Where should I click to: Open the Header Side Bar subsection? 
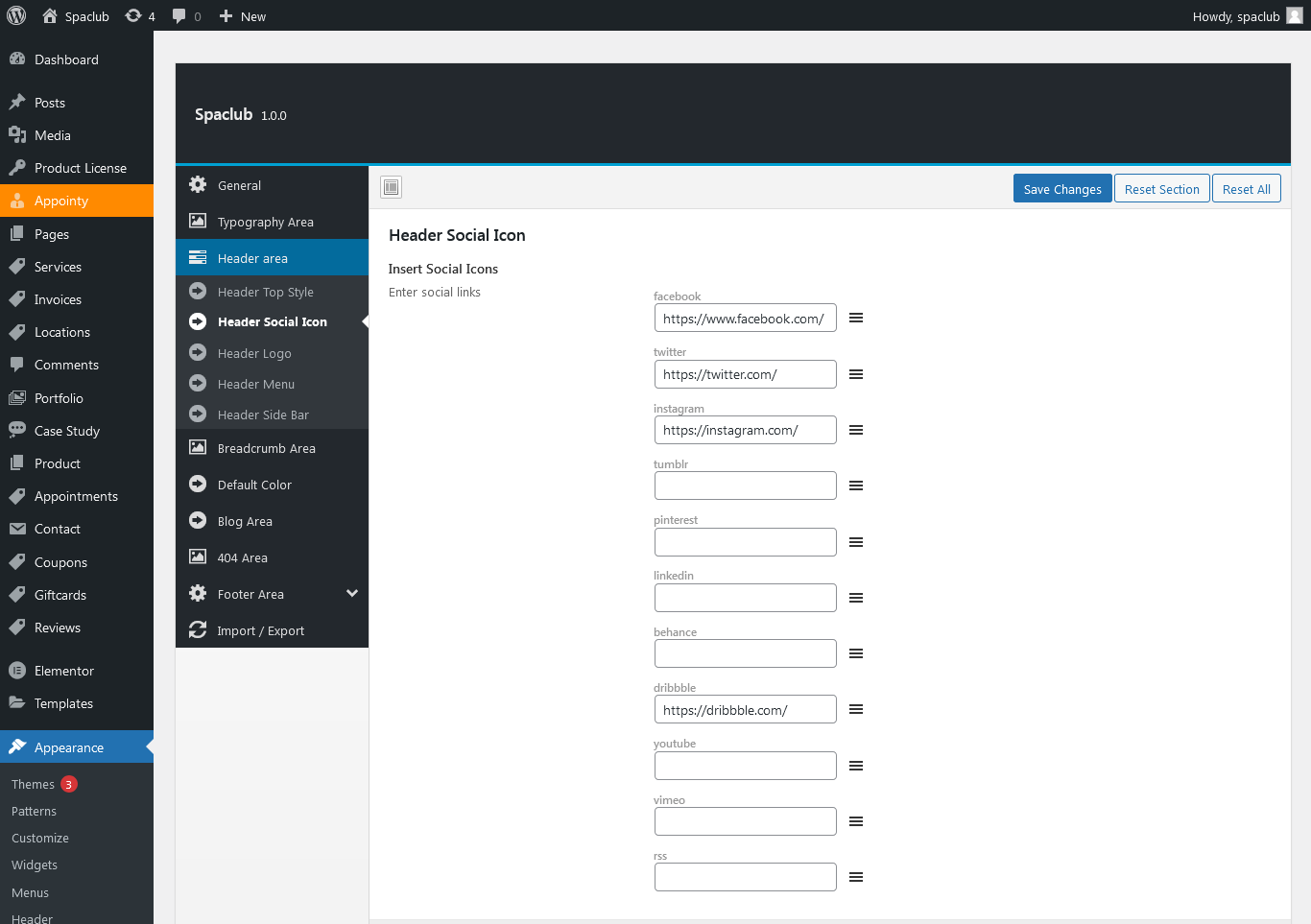click(272, 415)
